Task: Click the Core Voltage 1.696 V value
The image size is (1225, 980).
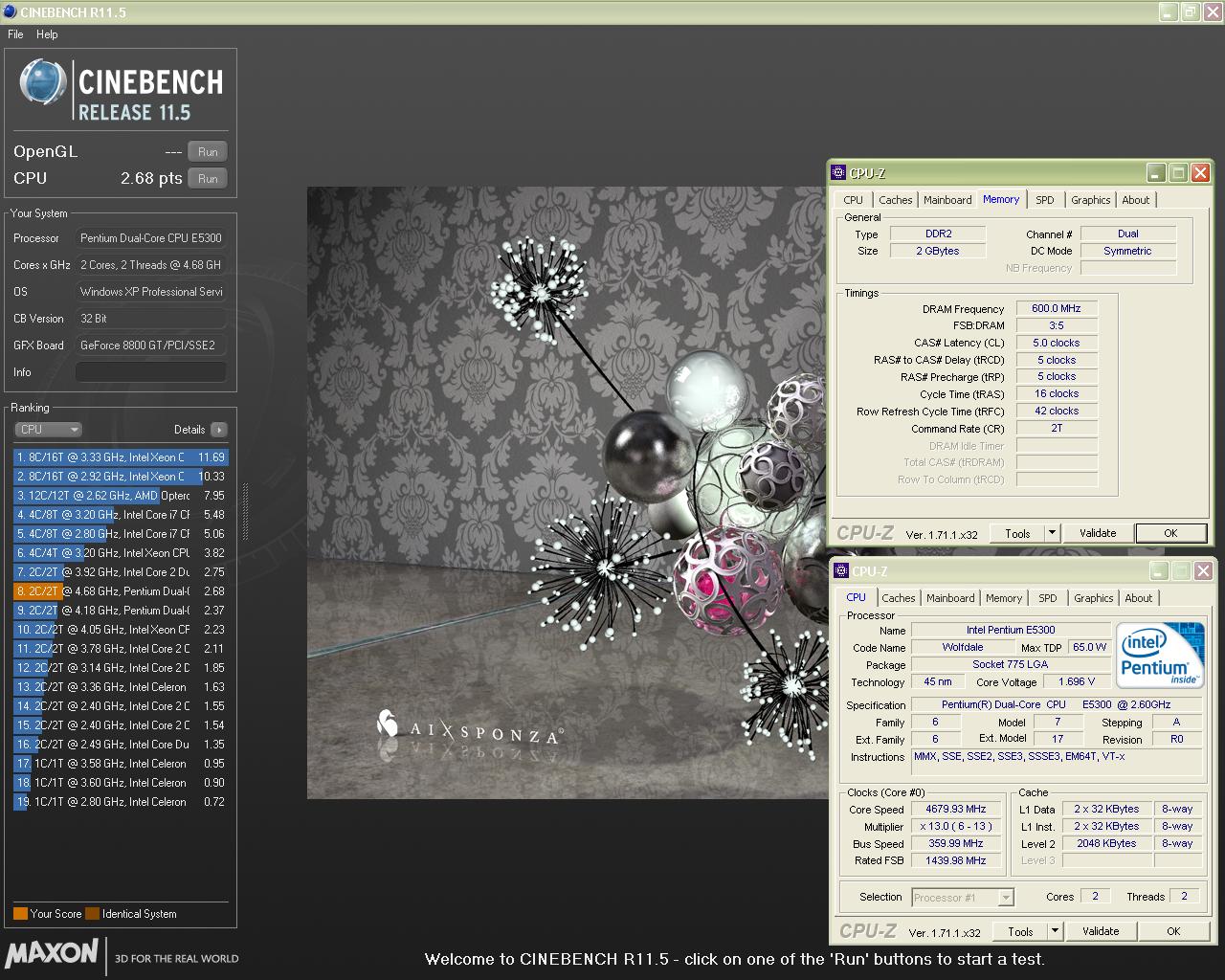Action: tap(1077, 681)
